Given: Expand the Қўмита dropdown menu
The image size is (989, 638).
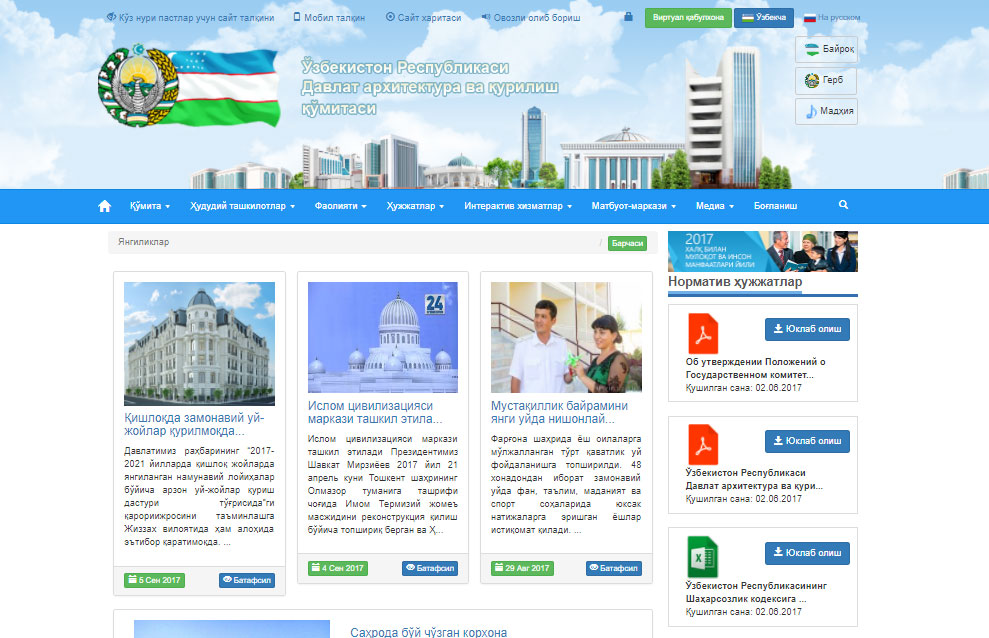Looking at the screenshot, I should [x=149, y=206].
